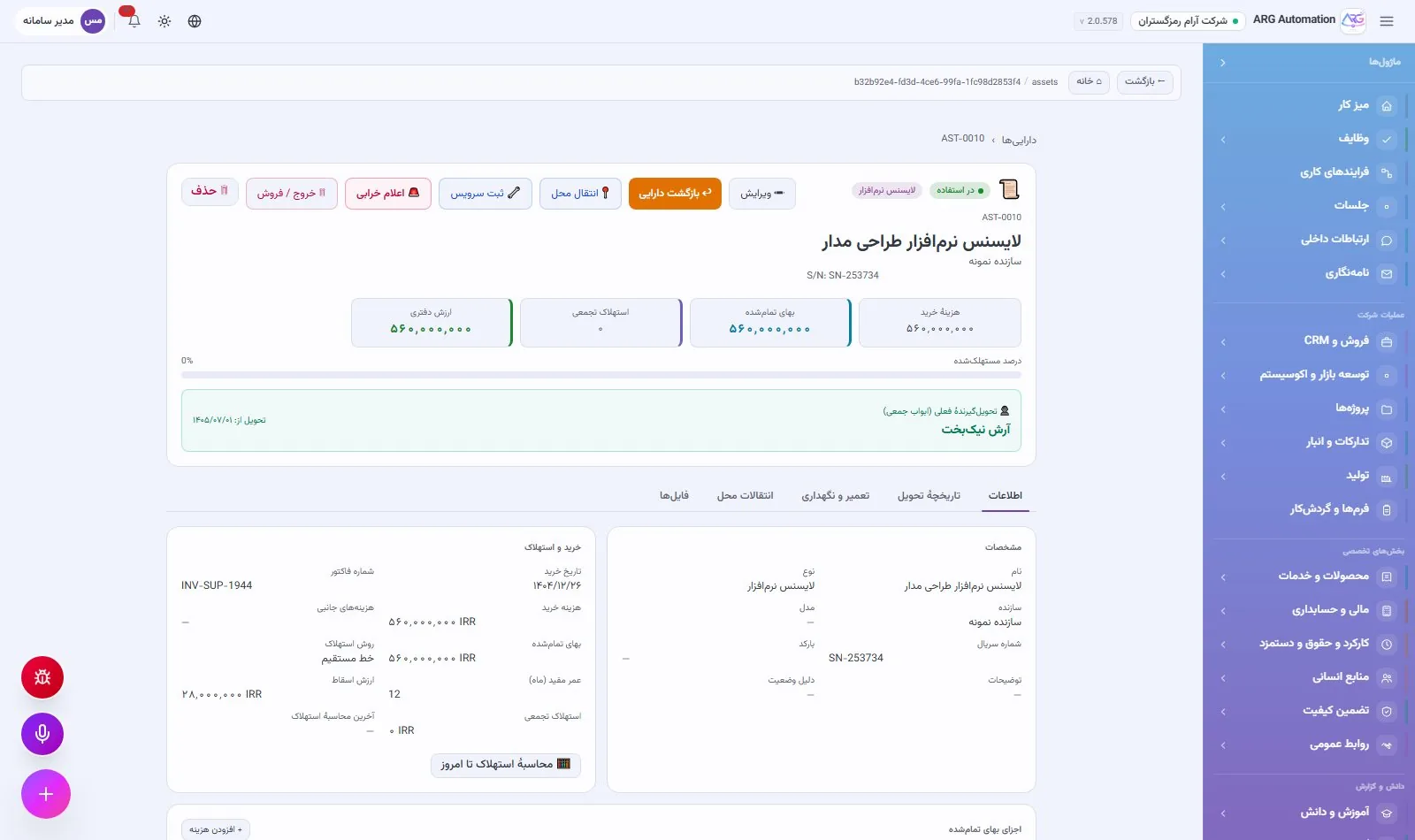Image resolution: width=1415 pixels, height=840 pixels.
Task: Open the فرم‌ها و گردش‌کار clipboard icon
Action: (1387, 510)
